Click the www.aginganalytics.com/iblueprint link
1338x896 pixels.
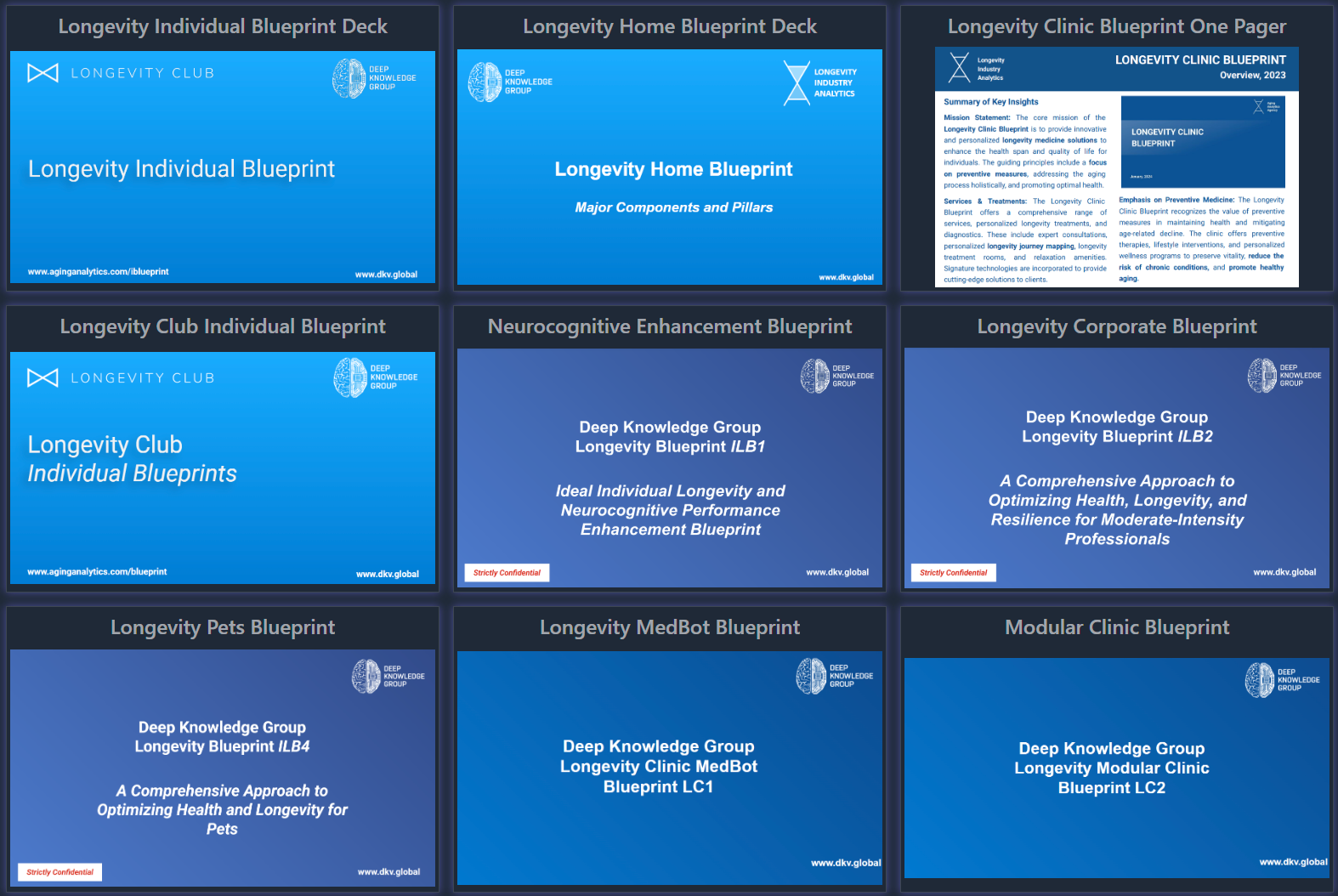click(x=98, y=272)
